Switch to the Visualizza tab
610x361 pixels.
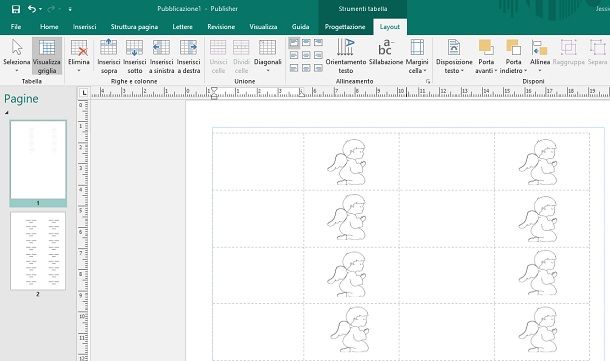coord(263,27)
